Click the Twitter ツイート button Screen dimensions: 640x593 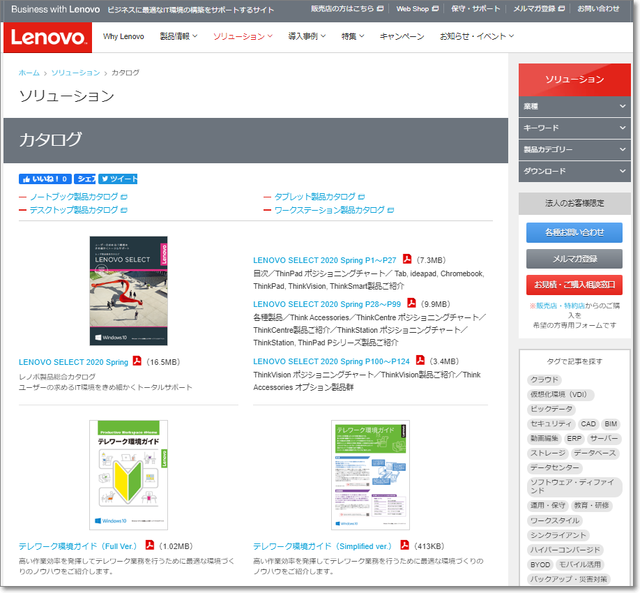[118, 179]
